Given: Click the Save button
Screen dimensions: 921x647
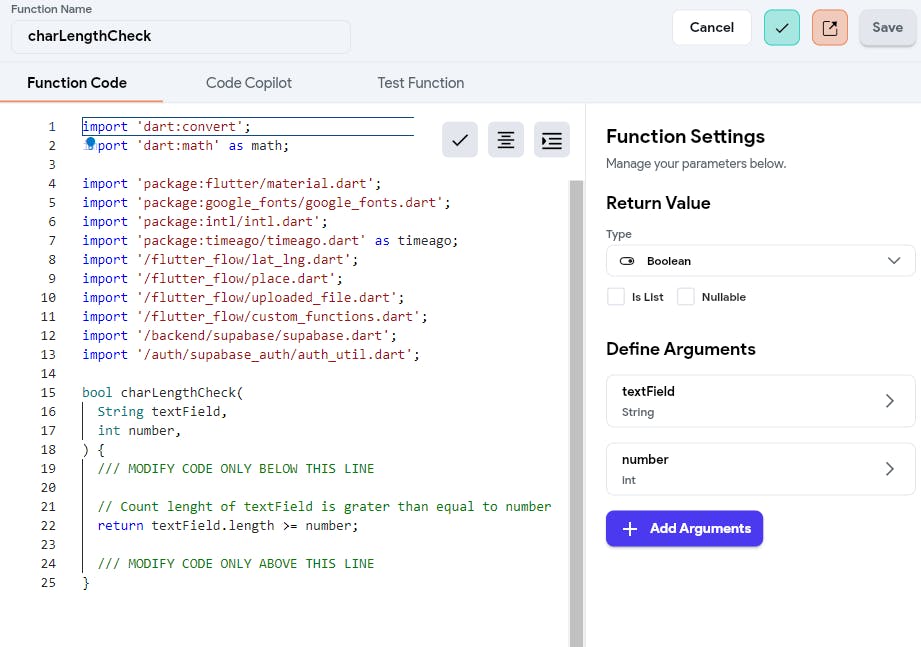Looking at the screenshot, I should [x=887, y=28].
